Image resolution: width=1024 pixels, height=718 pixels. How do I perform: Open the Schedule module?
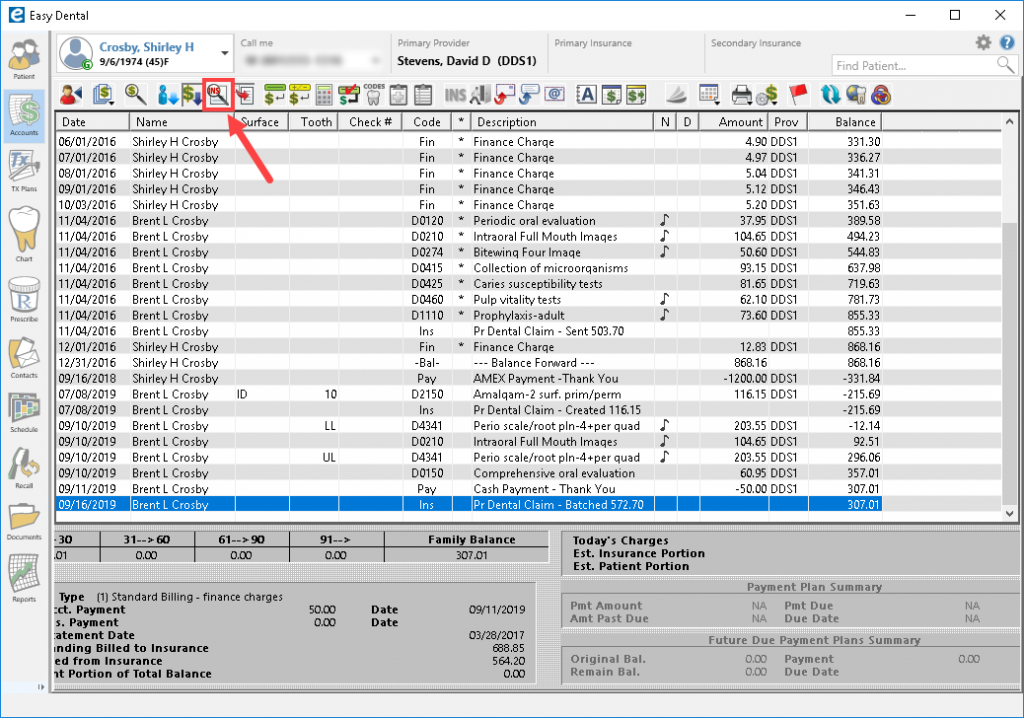tap(24, 412)
